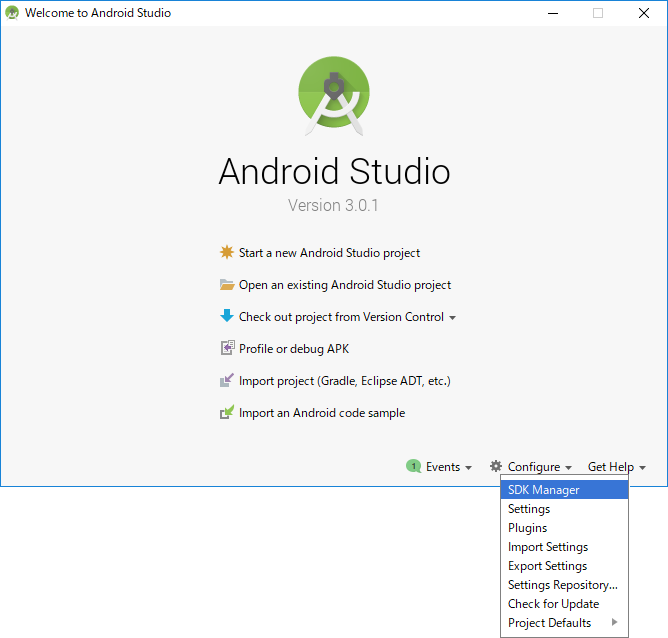Expand the Project Defaults submenu arrow
This screenshot has width=668, height=638.
(x=614, y=622)
